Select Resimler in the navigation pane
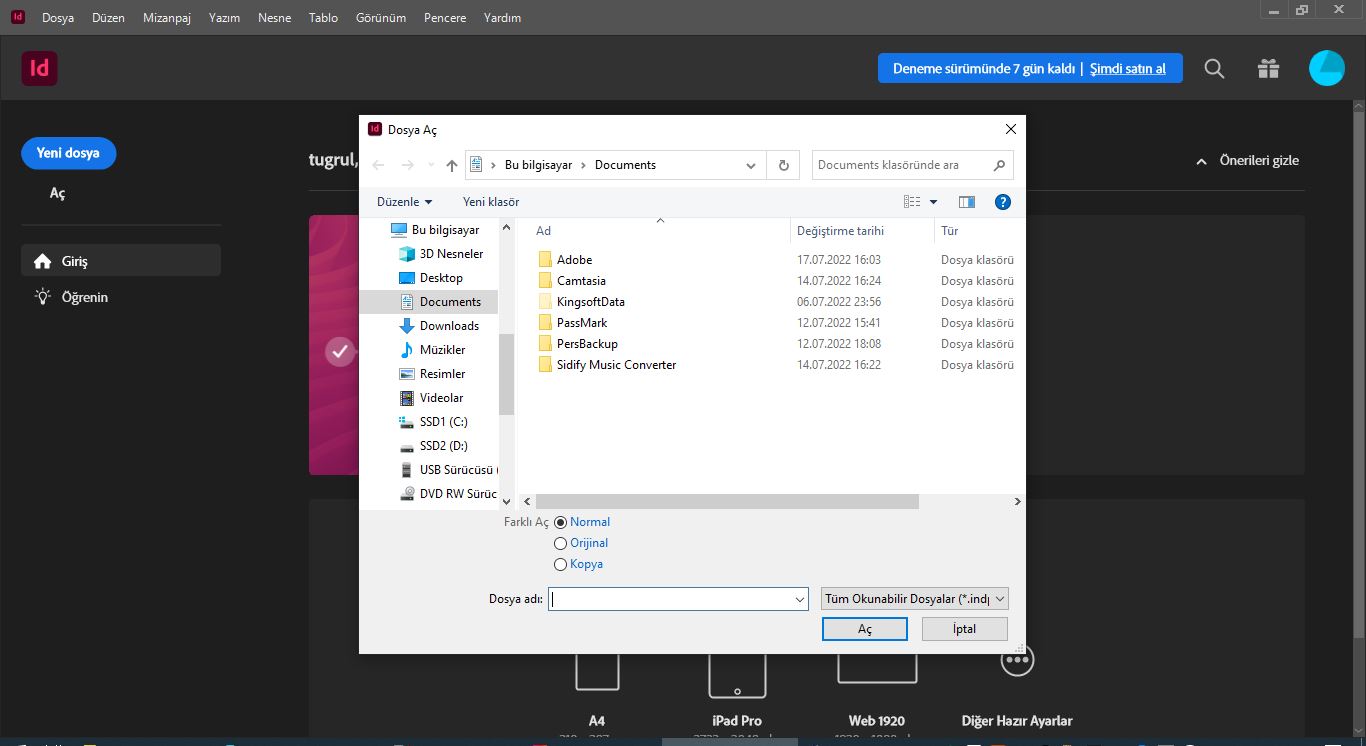This screenshot has width=1366, height=746. click(x=432, y=374)
